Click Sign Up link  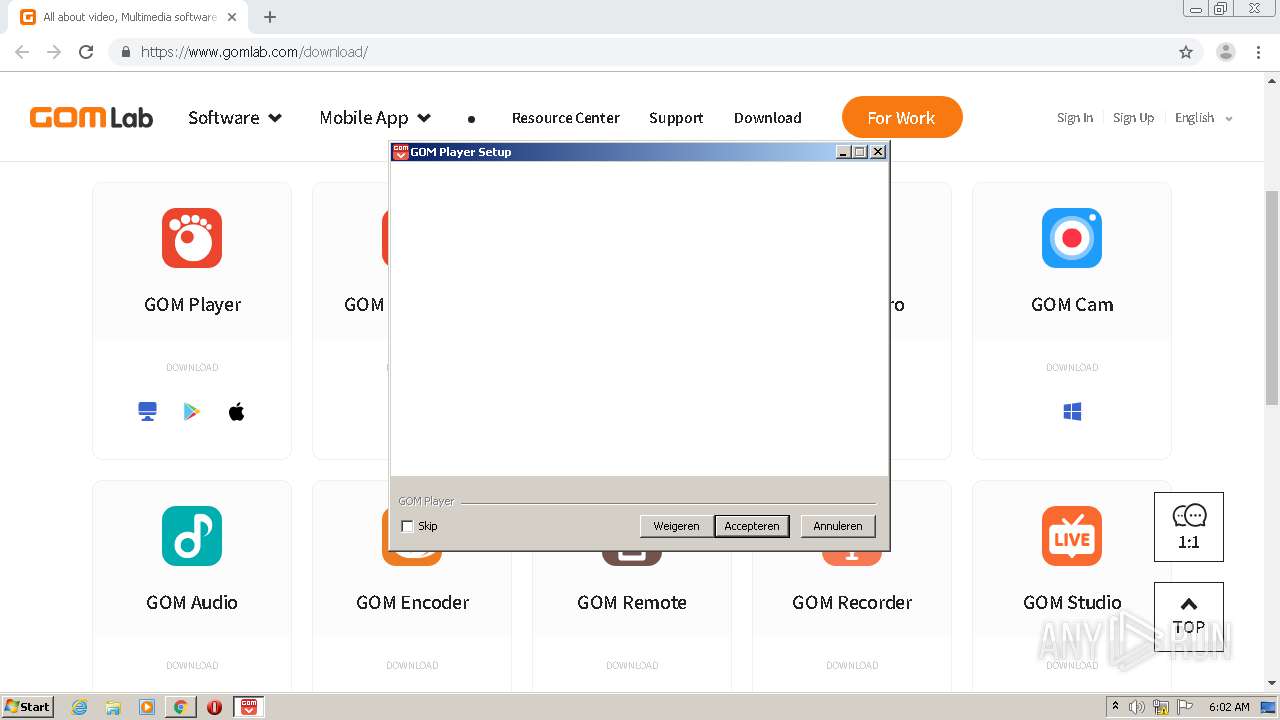1133,118
